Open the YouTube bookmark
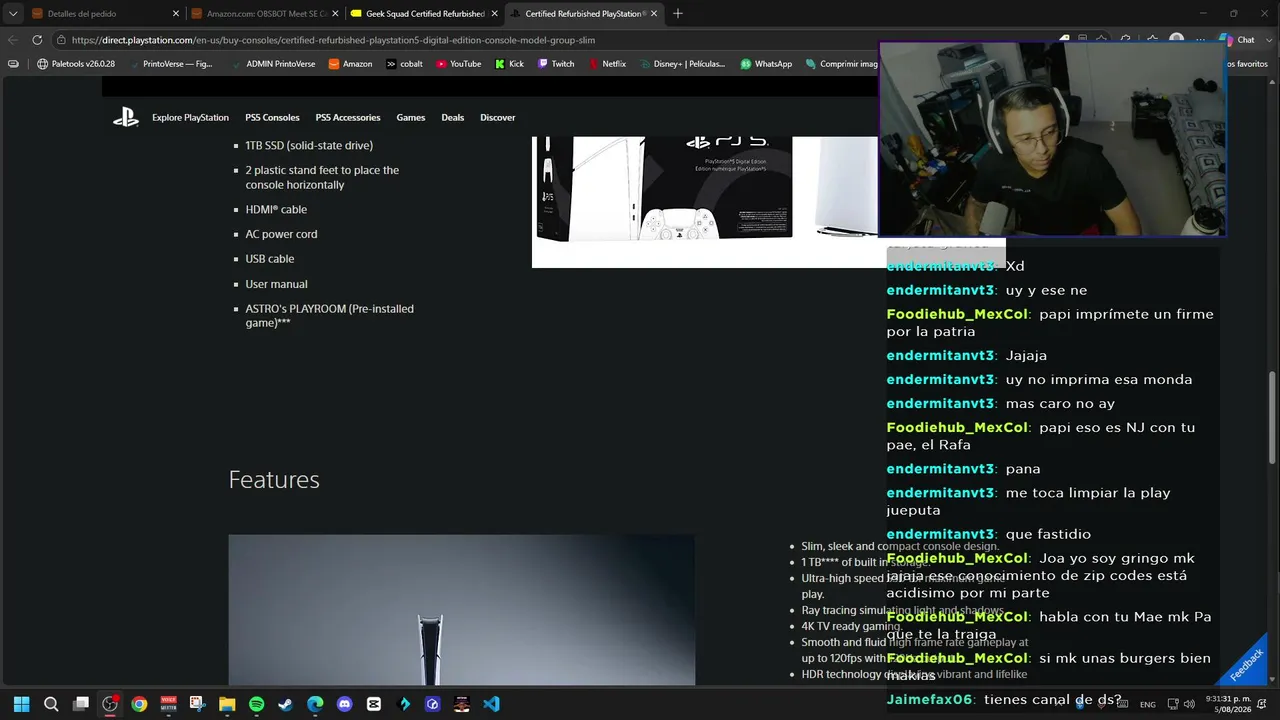The width and height of the screenshot is (1280, 720). pyautogui.click(x=458, y=64)
